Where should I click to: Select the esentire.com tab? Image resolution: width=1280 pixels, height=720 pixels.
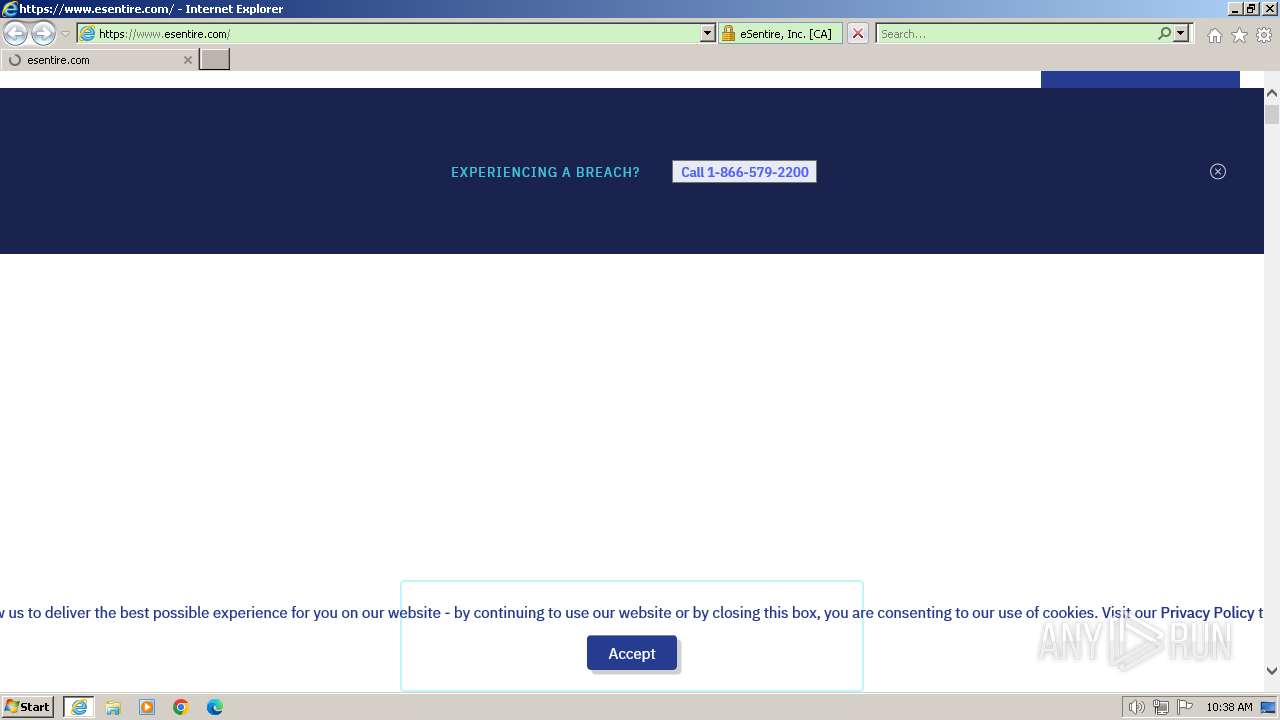click(x=98, y=60)
